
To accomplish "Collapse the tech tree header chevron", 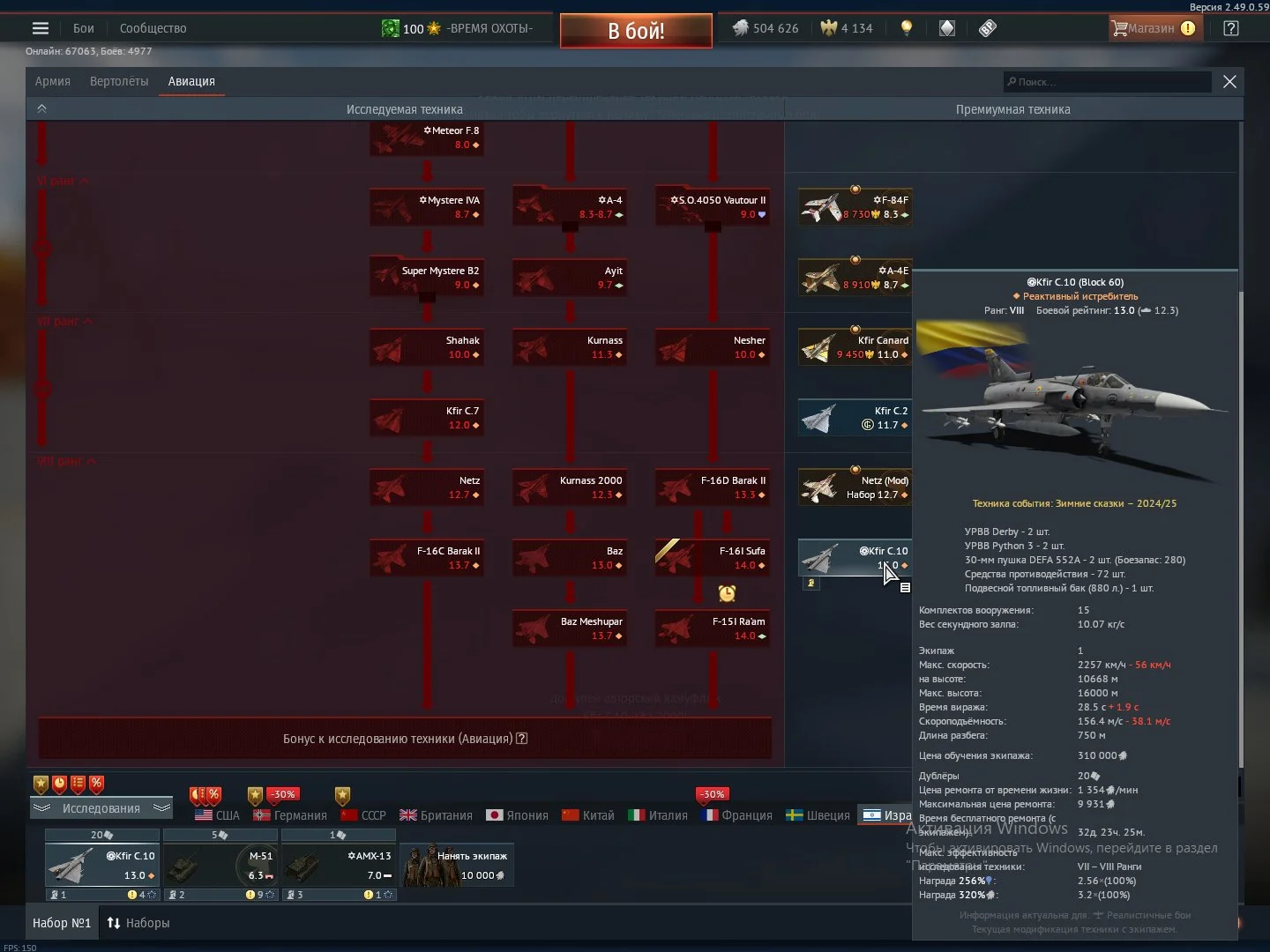I will (x=41, y=108).
